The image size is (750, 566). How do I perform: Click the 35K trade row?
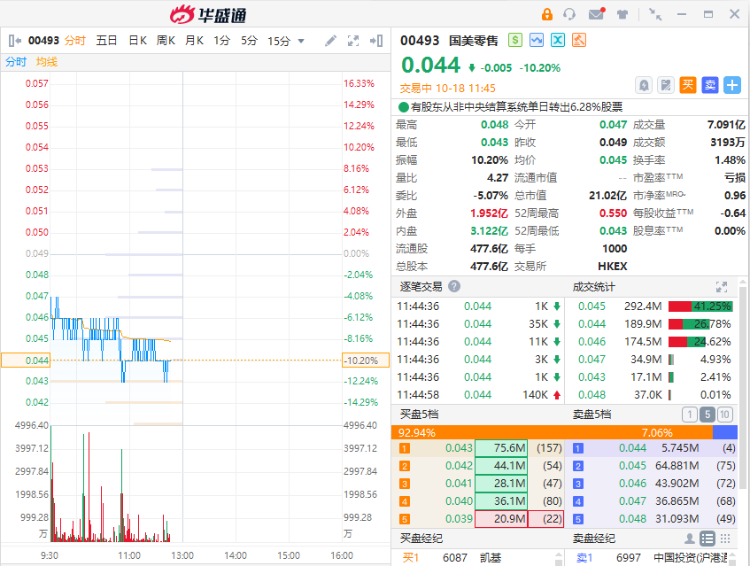click(x=478, y=324)
